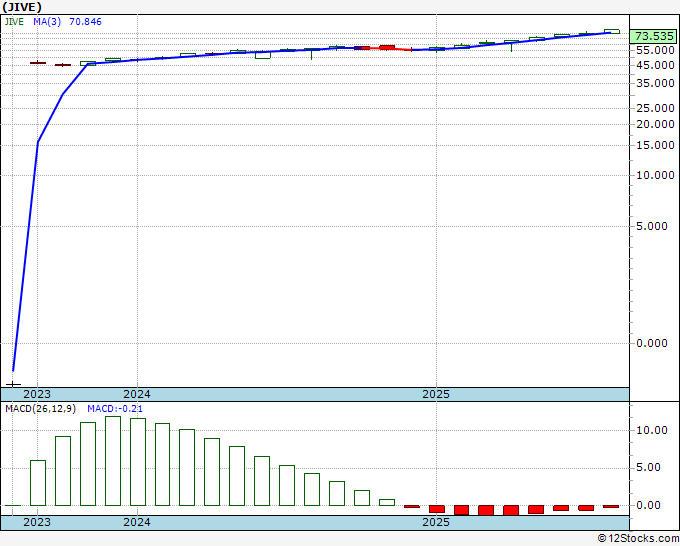Click 2023 on the MACD panel timeline

click(37, 522)
